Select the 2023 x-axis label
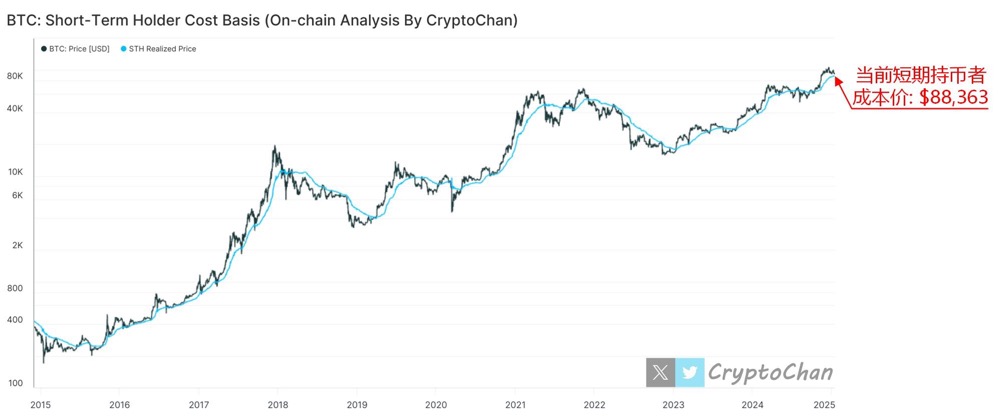This screenshot has width=998, height=420. tap(673, 405)
